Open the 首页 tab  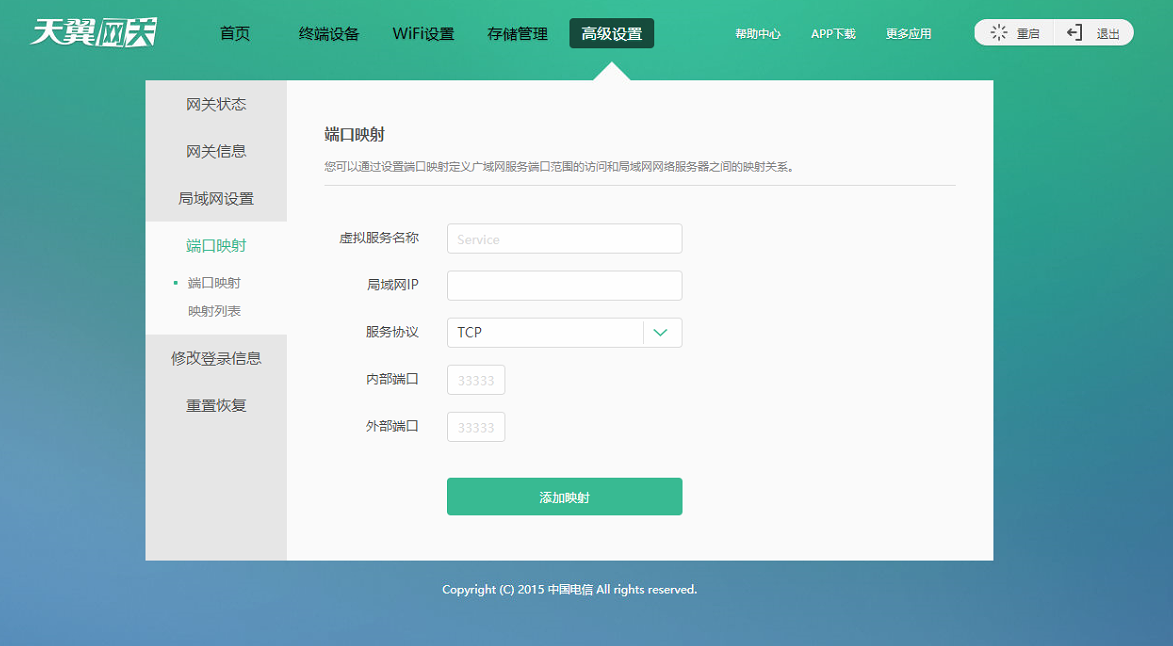pyautogui.click(x=235, y=34)
